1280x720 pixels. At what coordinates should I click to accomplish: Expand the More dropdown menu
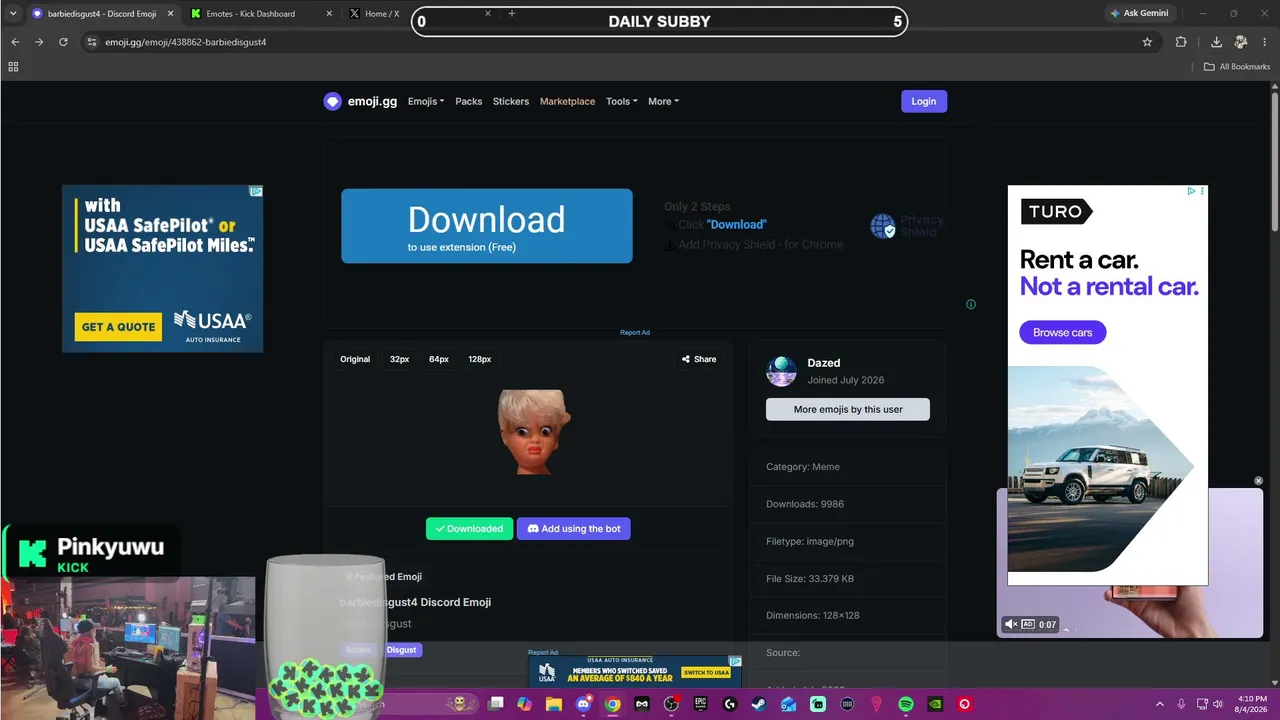(x=663, y=101)
